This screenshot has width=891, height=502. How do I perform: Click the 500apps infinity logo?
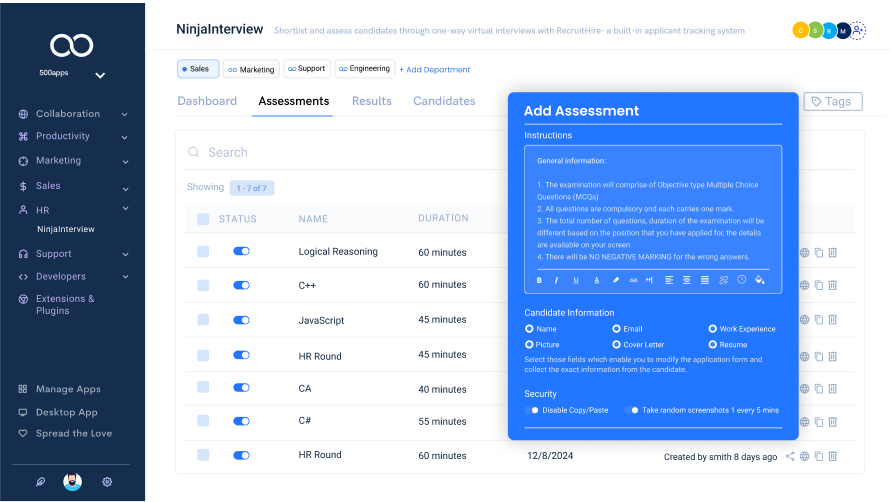pos(72,45)
